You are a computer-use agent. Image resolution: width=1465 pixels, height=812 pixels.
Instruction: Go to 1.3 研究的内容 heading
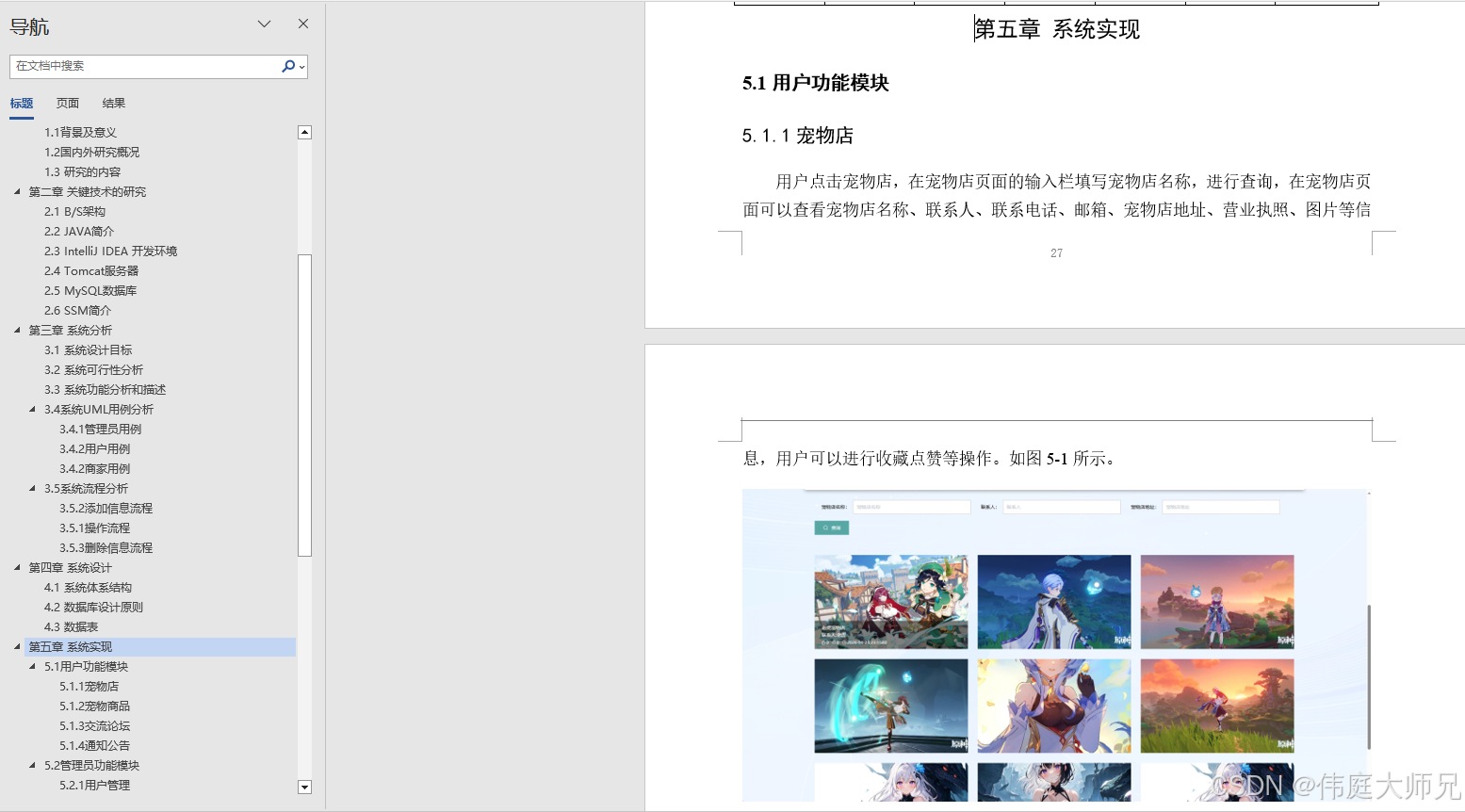83,172
